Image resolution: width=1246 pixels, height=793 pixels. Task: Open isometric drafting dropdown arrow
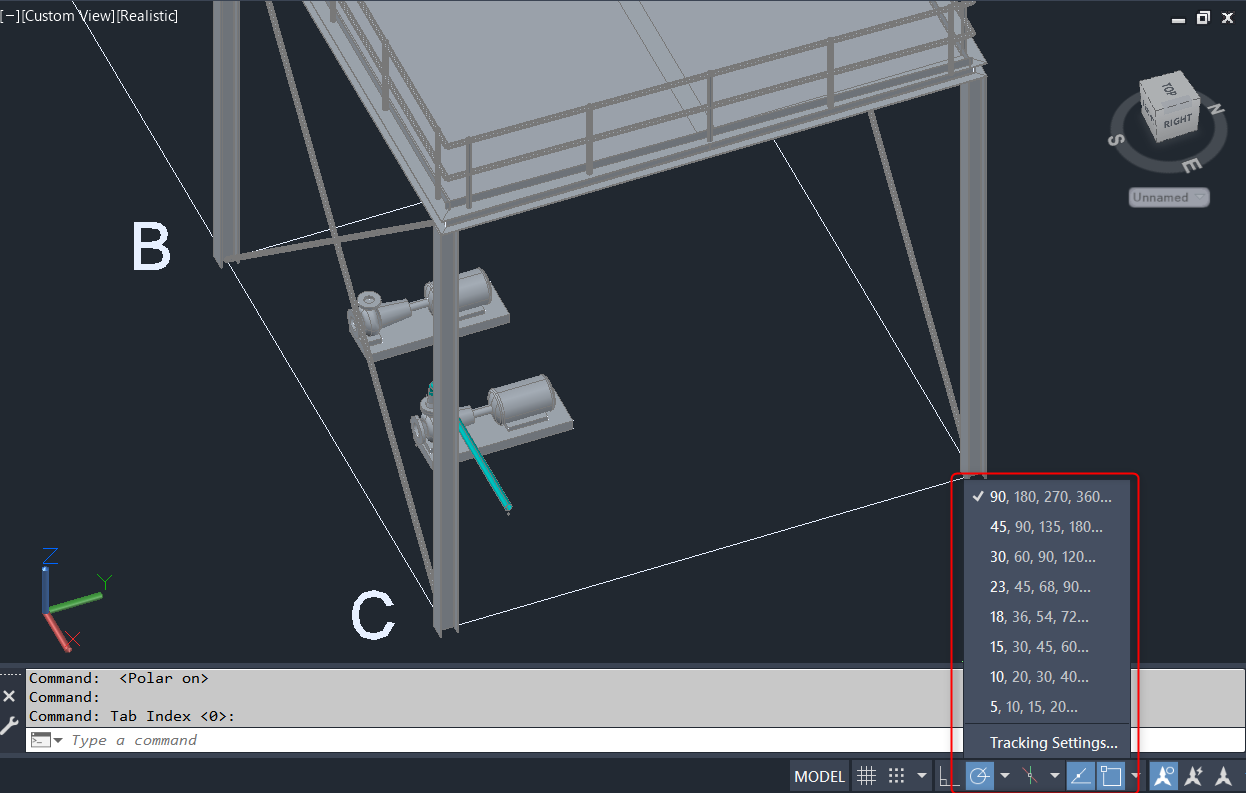click(x=1054, y=776)
